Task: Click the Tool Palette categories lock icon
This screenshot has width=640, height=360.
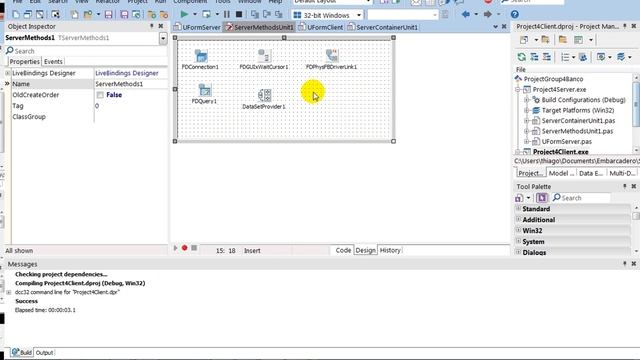Action: coord(519,198)
